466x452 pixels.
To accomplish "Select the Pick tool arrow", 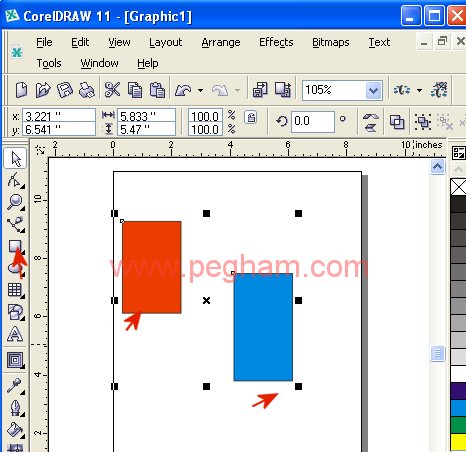I will coord(15,159).
